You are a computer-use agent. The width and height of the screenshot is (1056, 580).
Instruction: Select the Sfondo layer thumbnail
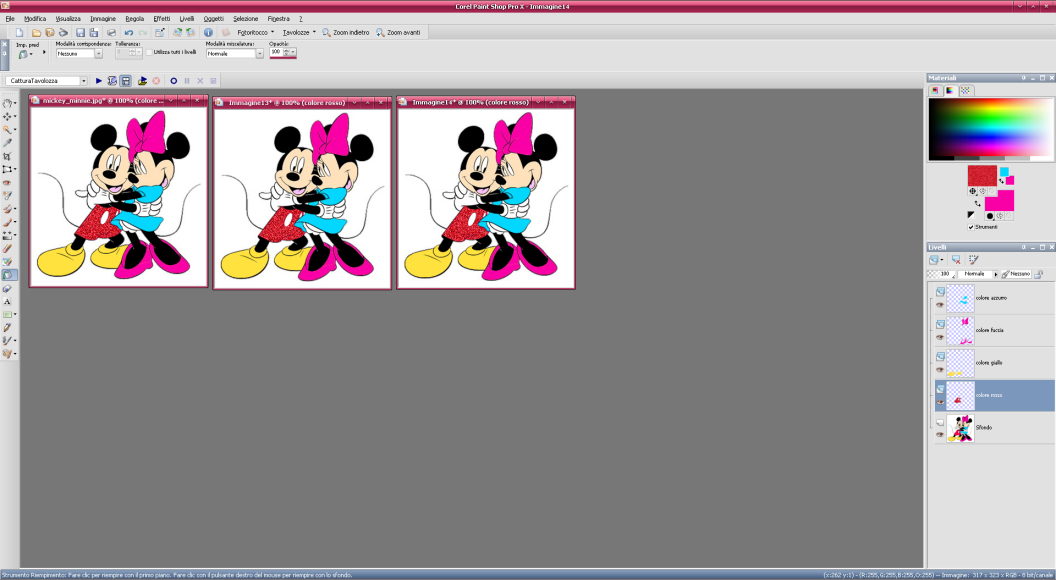click(960, 427)
